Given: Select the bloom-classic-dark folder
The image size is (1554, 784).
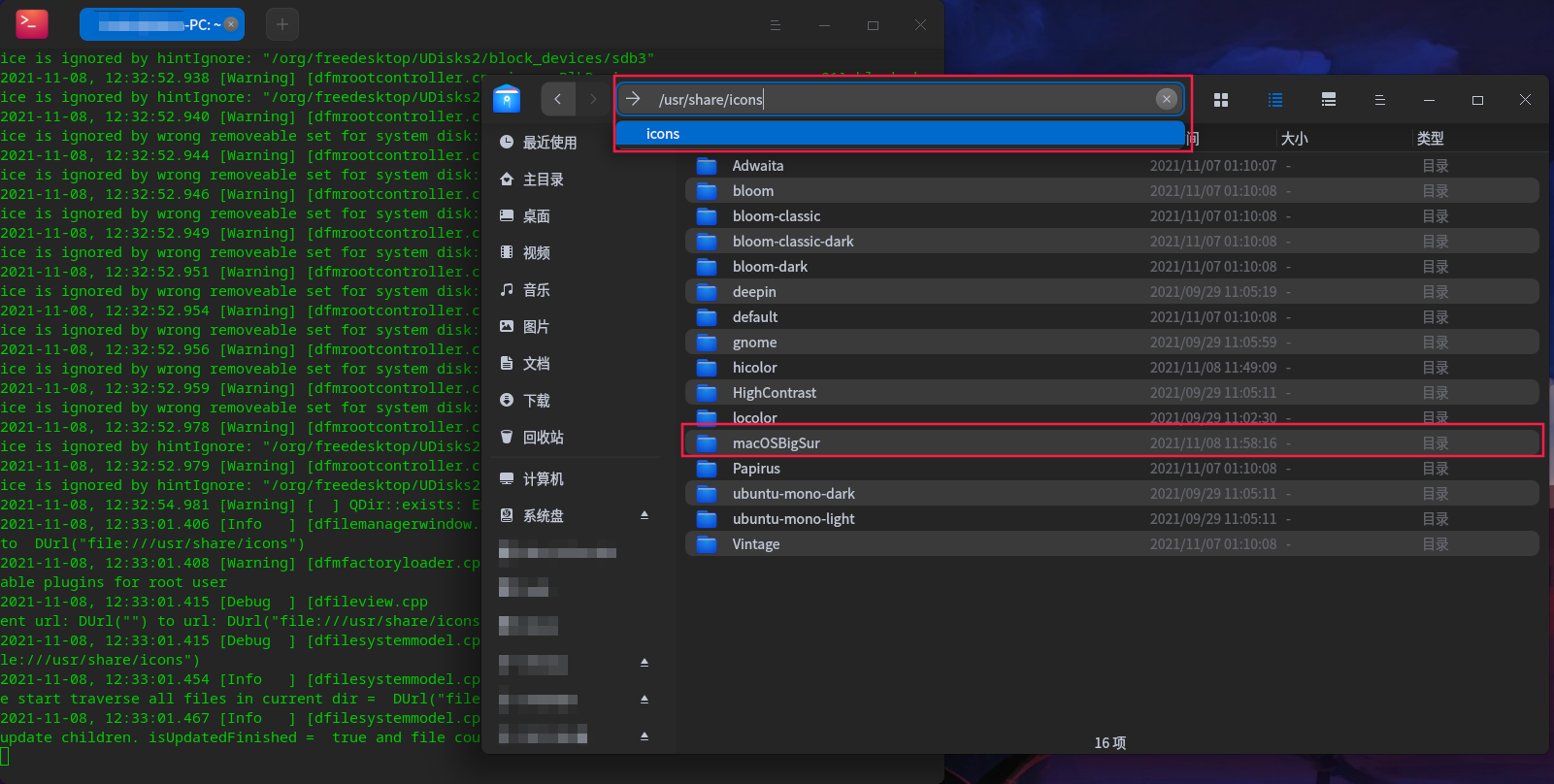Looking at the screenshot, I should pyautogui.click(x=1112, y=242).
